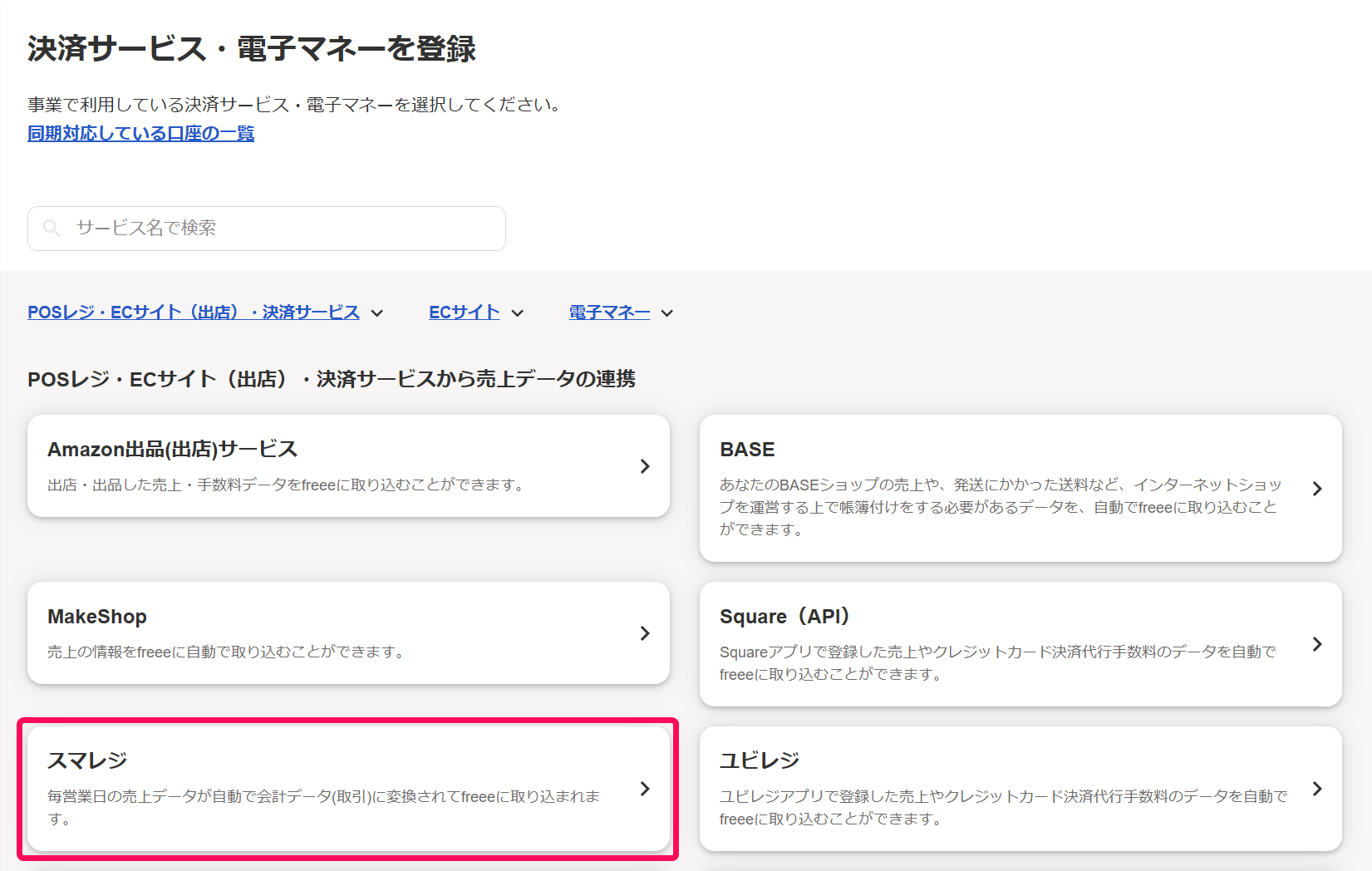Screen dimensions: 1372x871
Task: Expand the dropdown arrow beside POSレジ・ECサイト(出店)・決済サービス
Action: click(377, 313)
